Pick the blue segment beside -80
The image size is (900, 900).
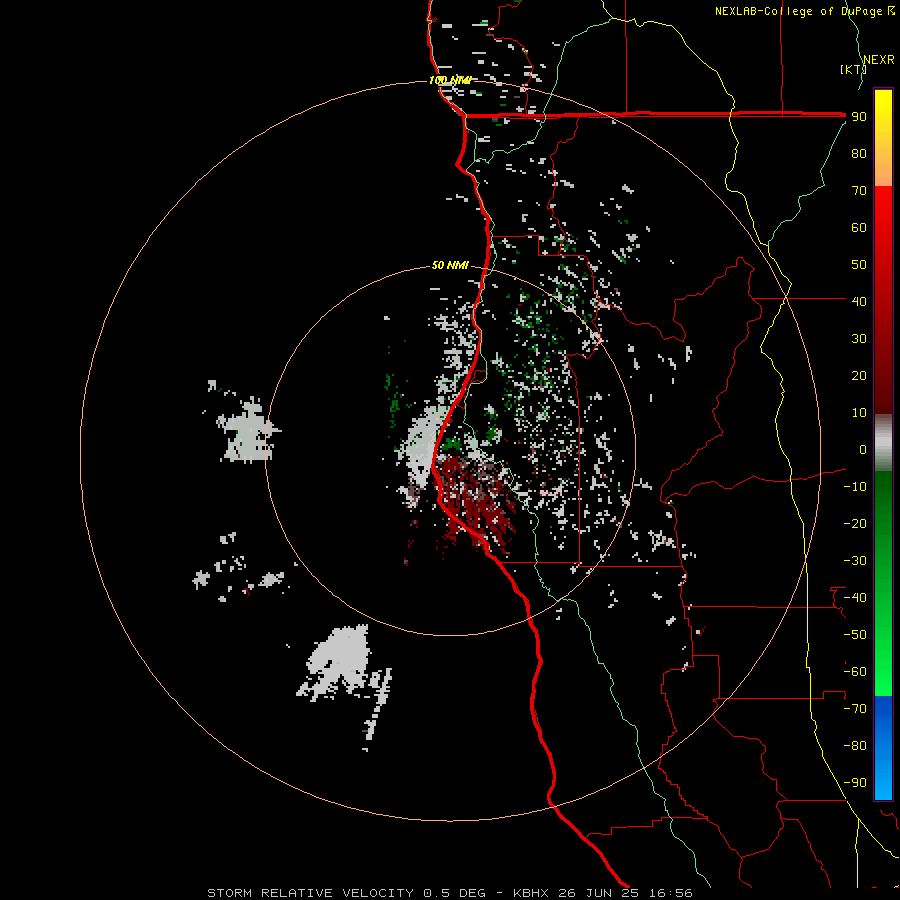coord(883,746)
